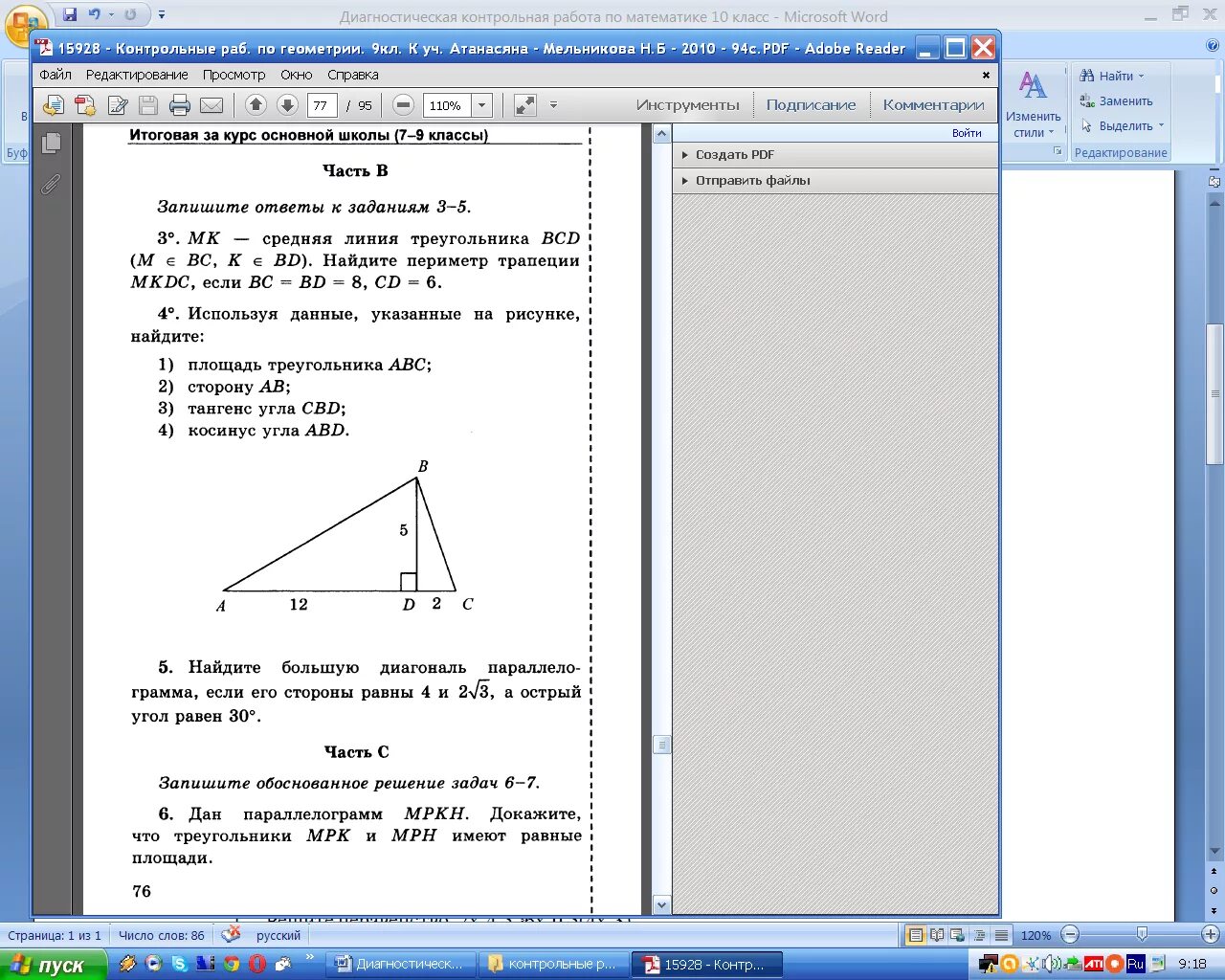Screen dimensions: 1225x980
Task: Switch to контрольные р... folder taskbar button
Action: [x=554, y=965]
